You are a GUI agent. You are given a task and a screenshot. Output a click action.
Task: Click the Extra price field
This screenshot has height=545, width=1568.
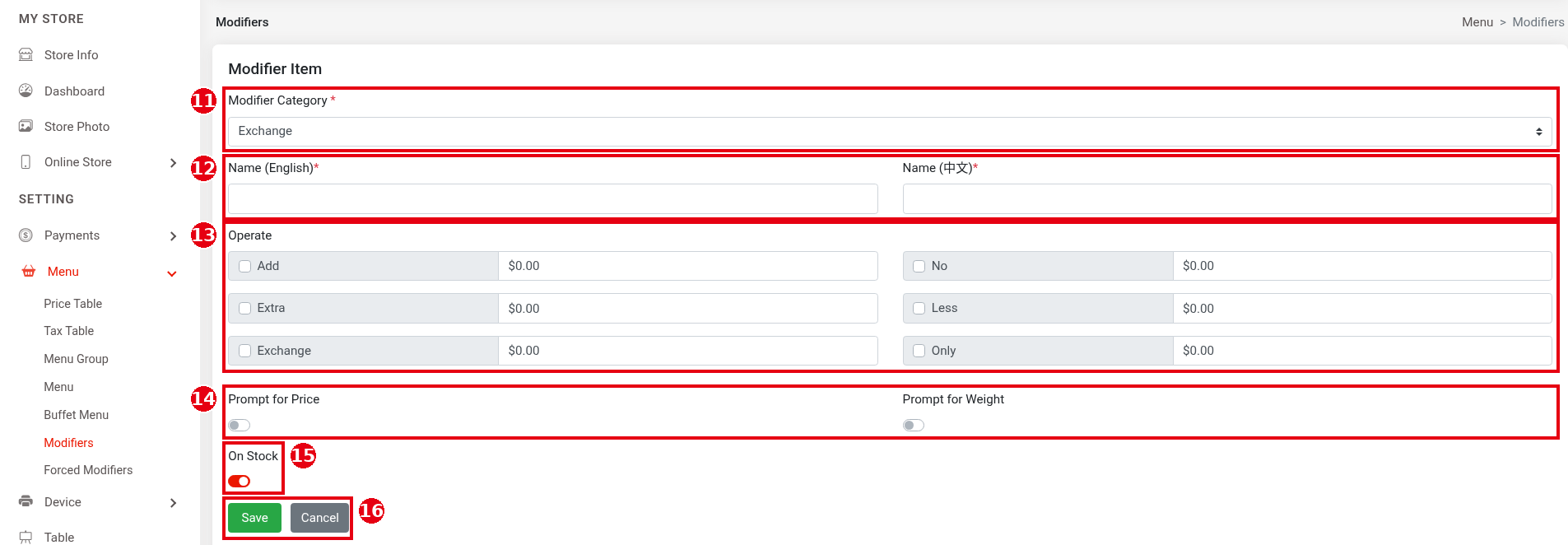(688, 308)
